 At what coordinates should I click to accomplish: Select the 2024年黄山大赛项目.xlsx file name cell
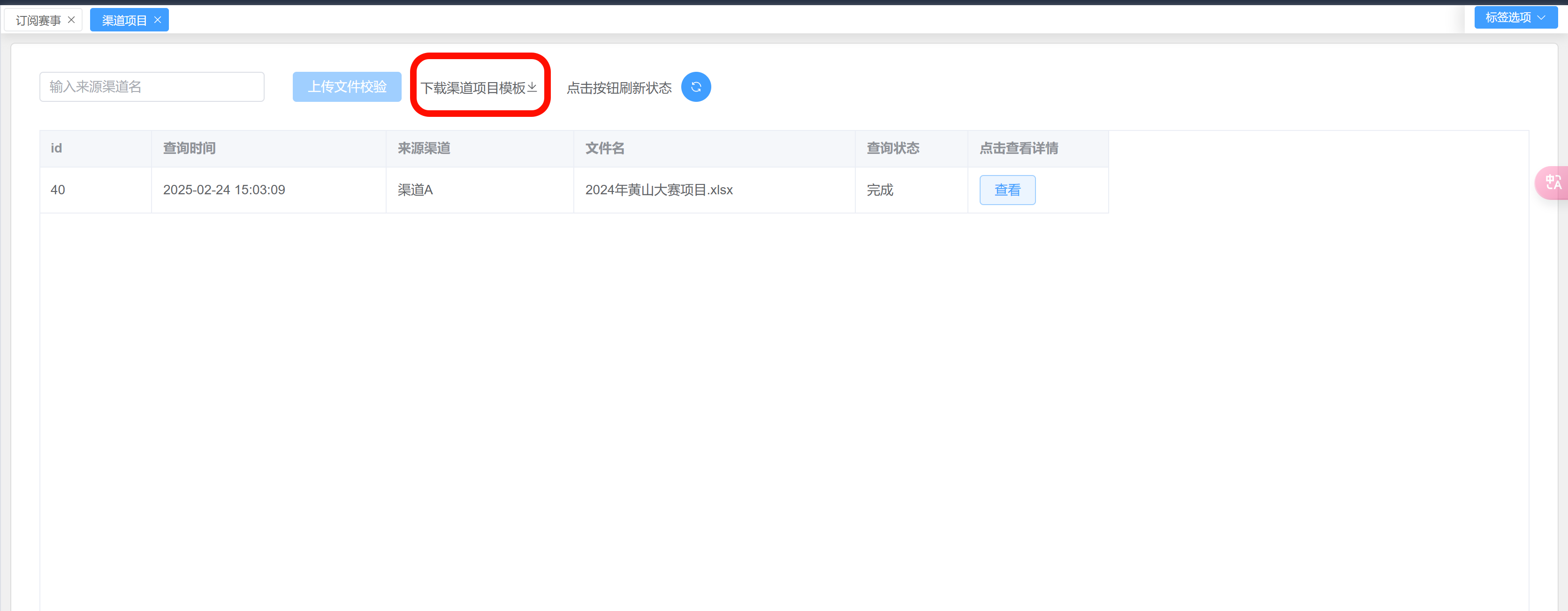pos(659,190)
